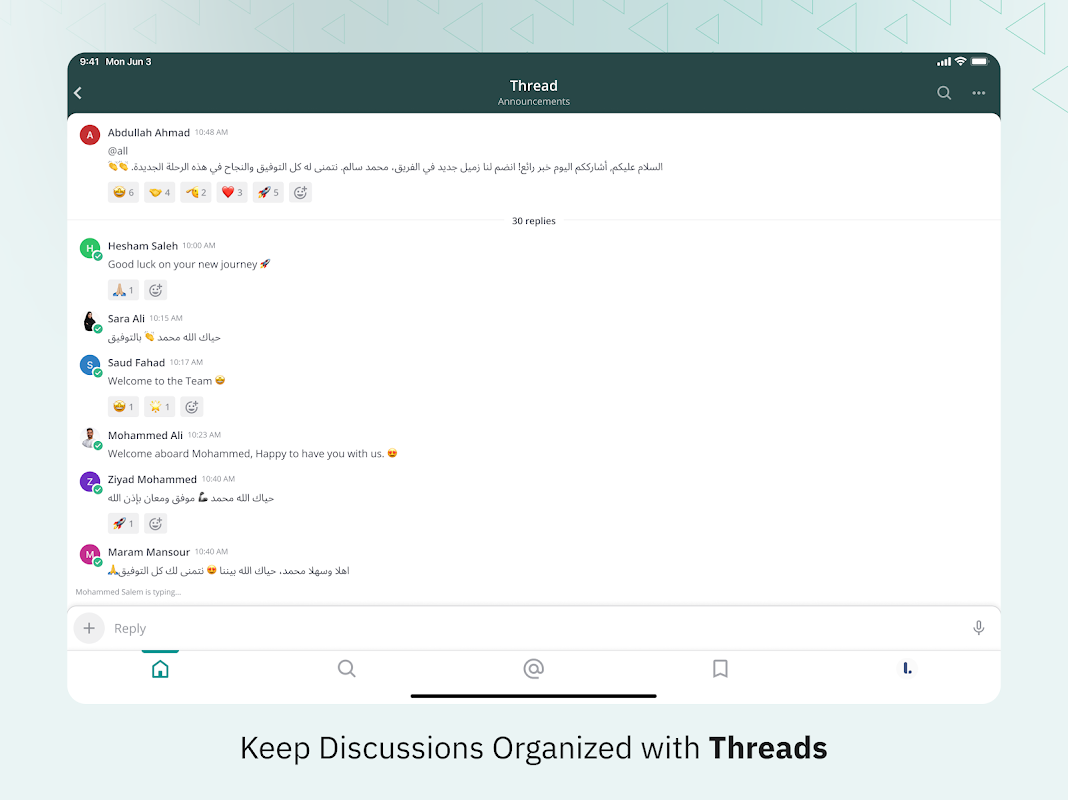This screenshot has height=800, width=1068.
Task: Open the profile tab at bottom right
Action: [x=907, y=669]
